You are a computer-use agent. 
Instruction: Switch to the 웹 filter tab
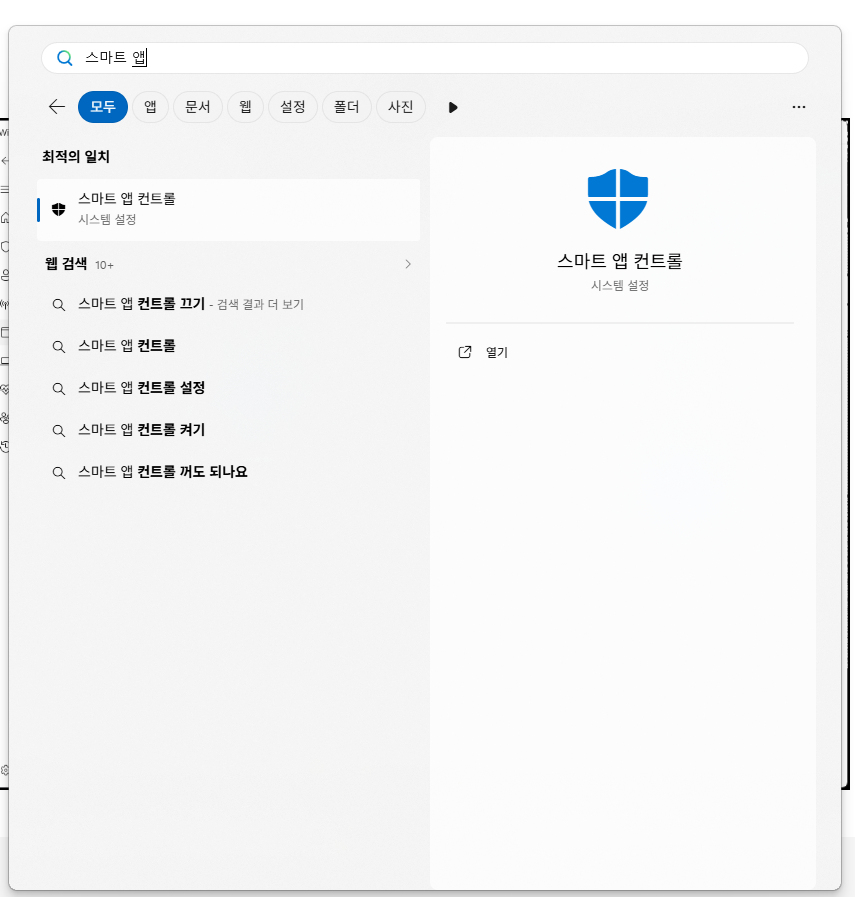click(245, 107)
